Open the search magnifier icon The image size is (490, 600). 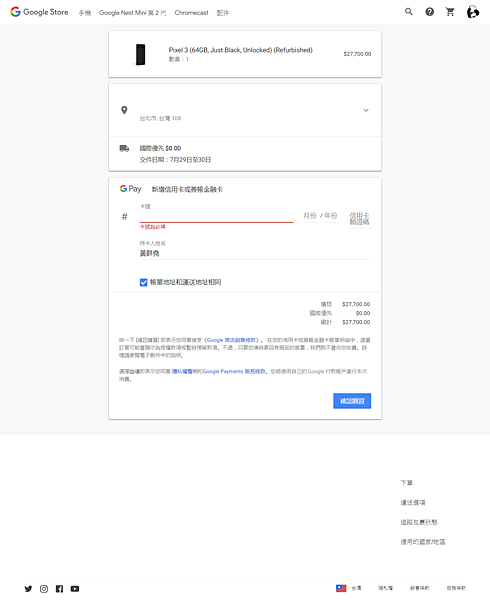click(409, 12)
